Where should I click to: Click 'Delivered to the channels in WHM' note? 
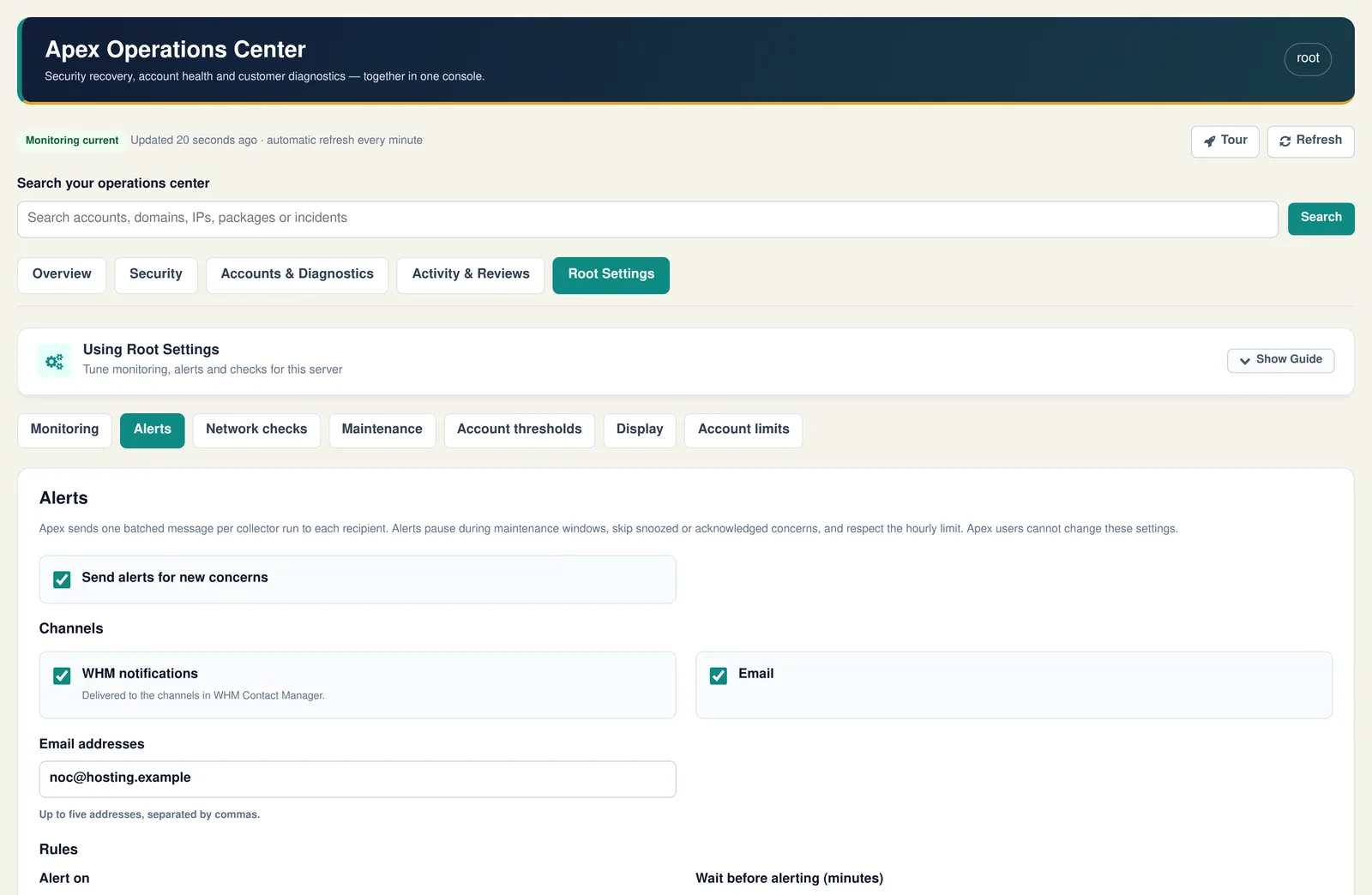203,695
